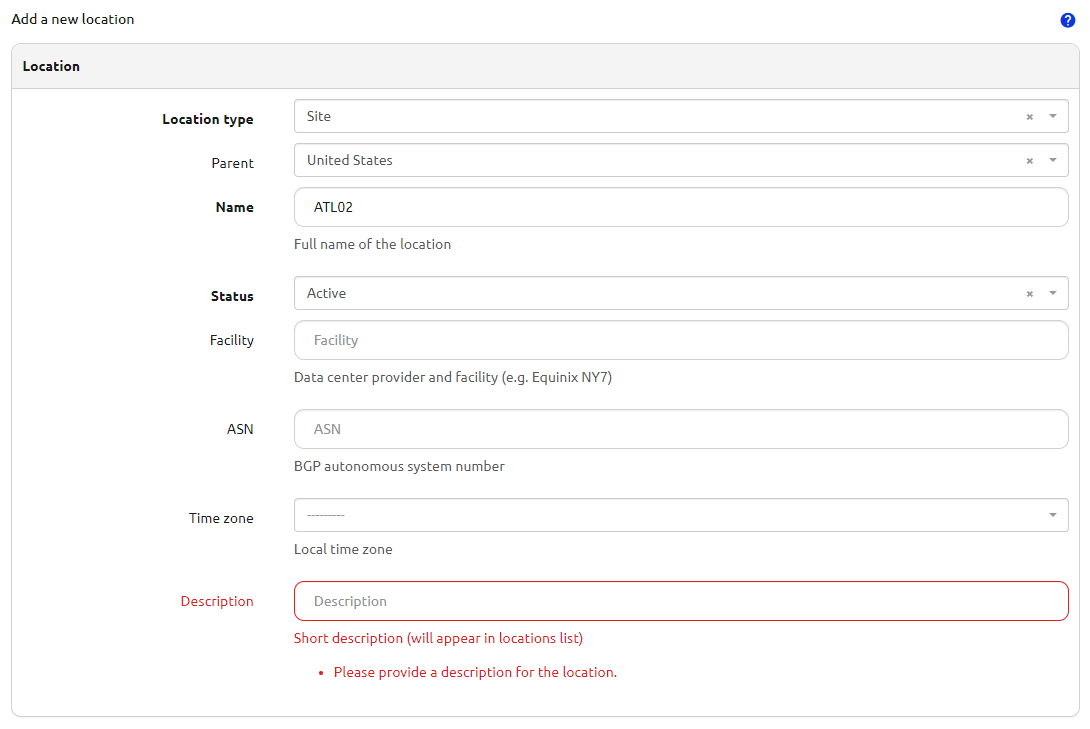
Task: Click the red Description label
Action: click(217, 602)
